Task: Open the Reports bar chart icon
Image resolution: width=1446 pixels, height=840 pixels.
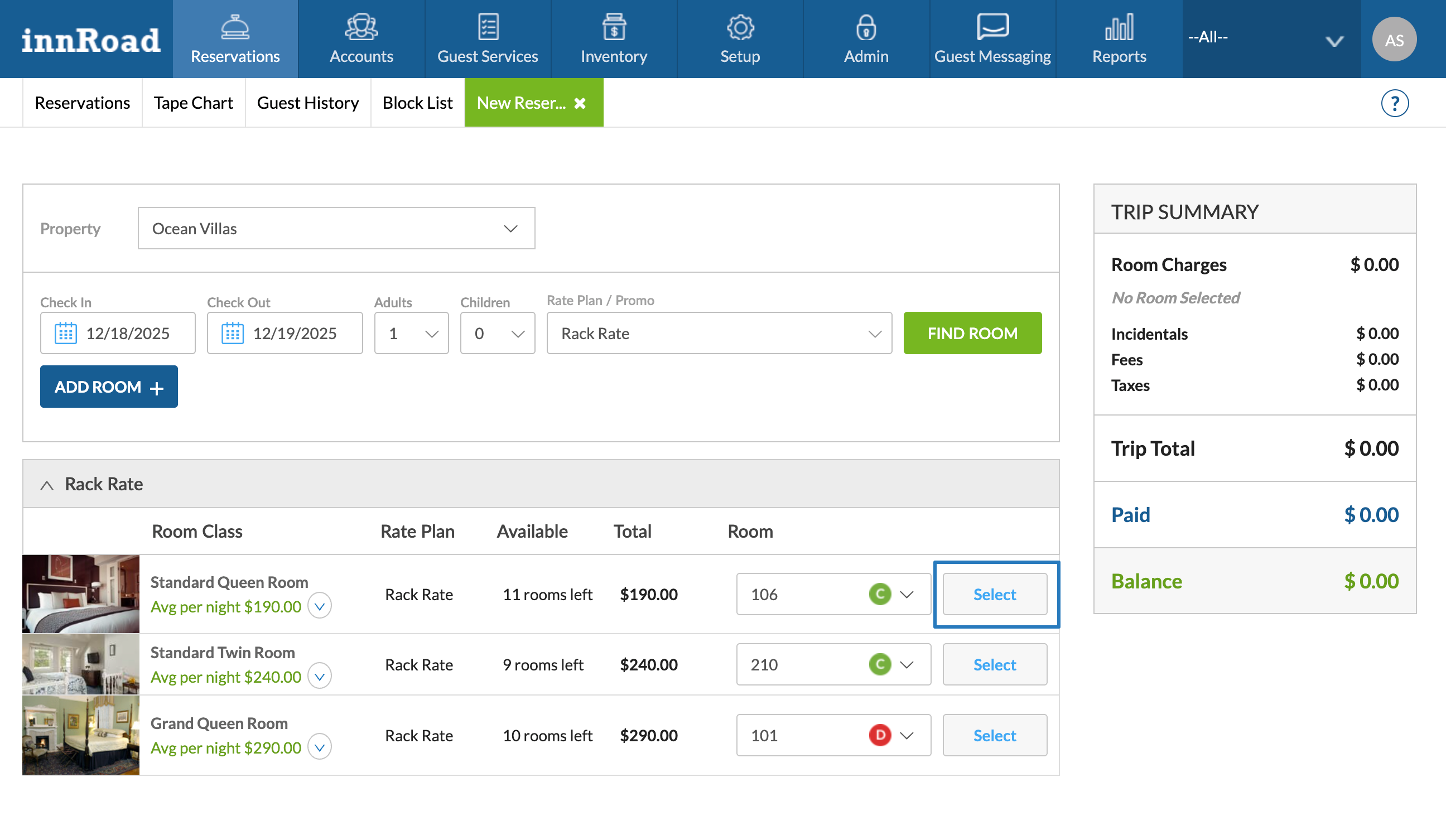Action: [x=1119, y=27]
